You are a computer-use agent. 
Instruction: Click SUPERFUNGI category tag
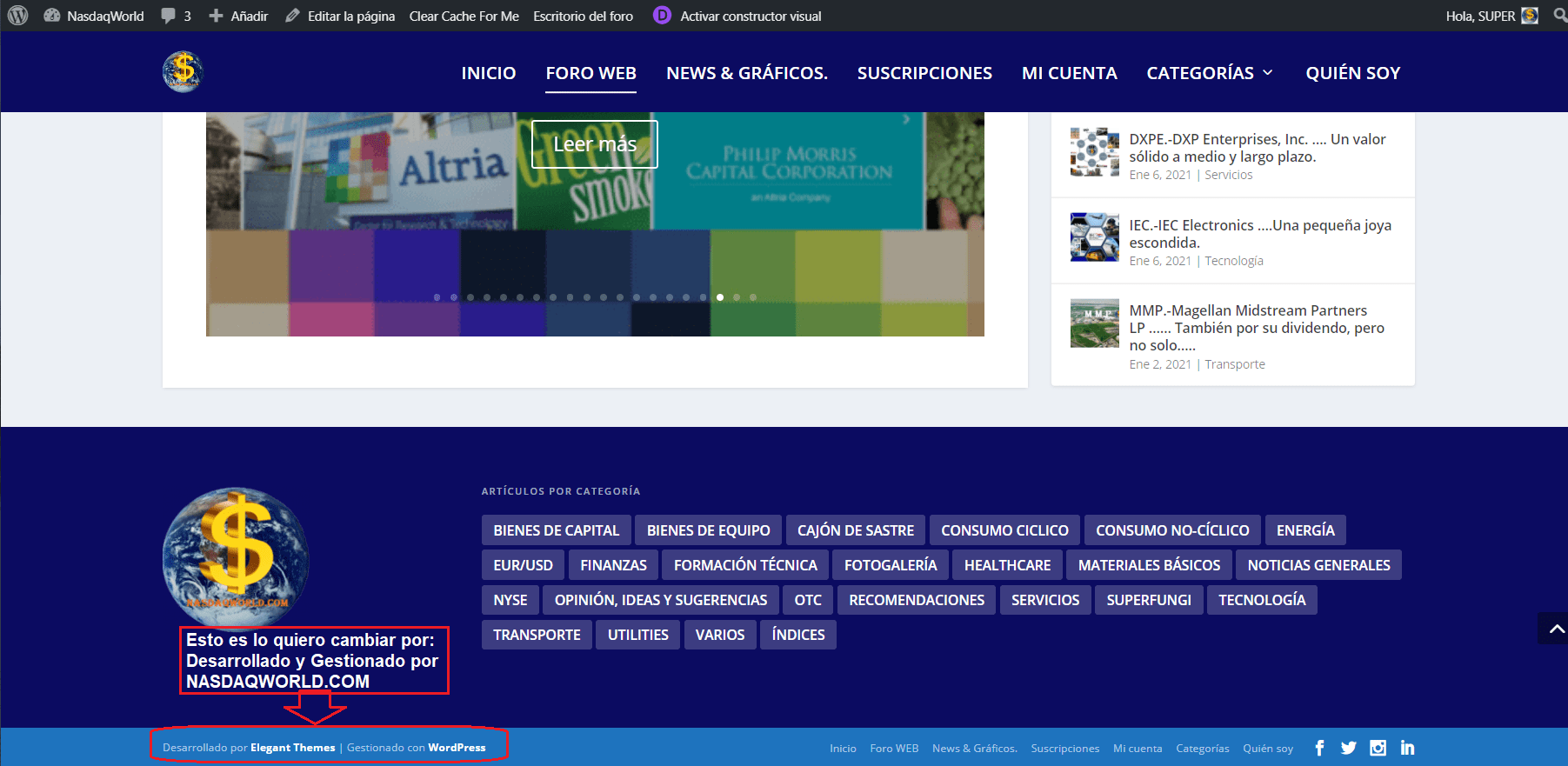pos(1149,600)
